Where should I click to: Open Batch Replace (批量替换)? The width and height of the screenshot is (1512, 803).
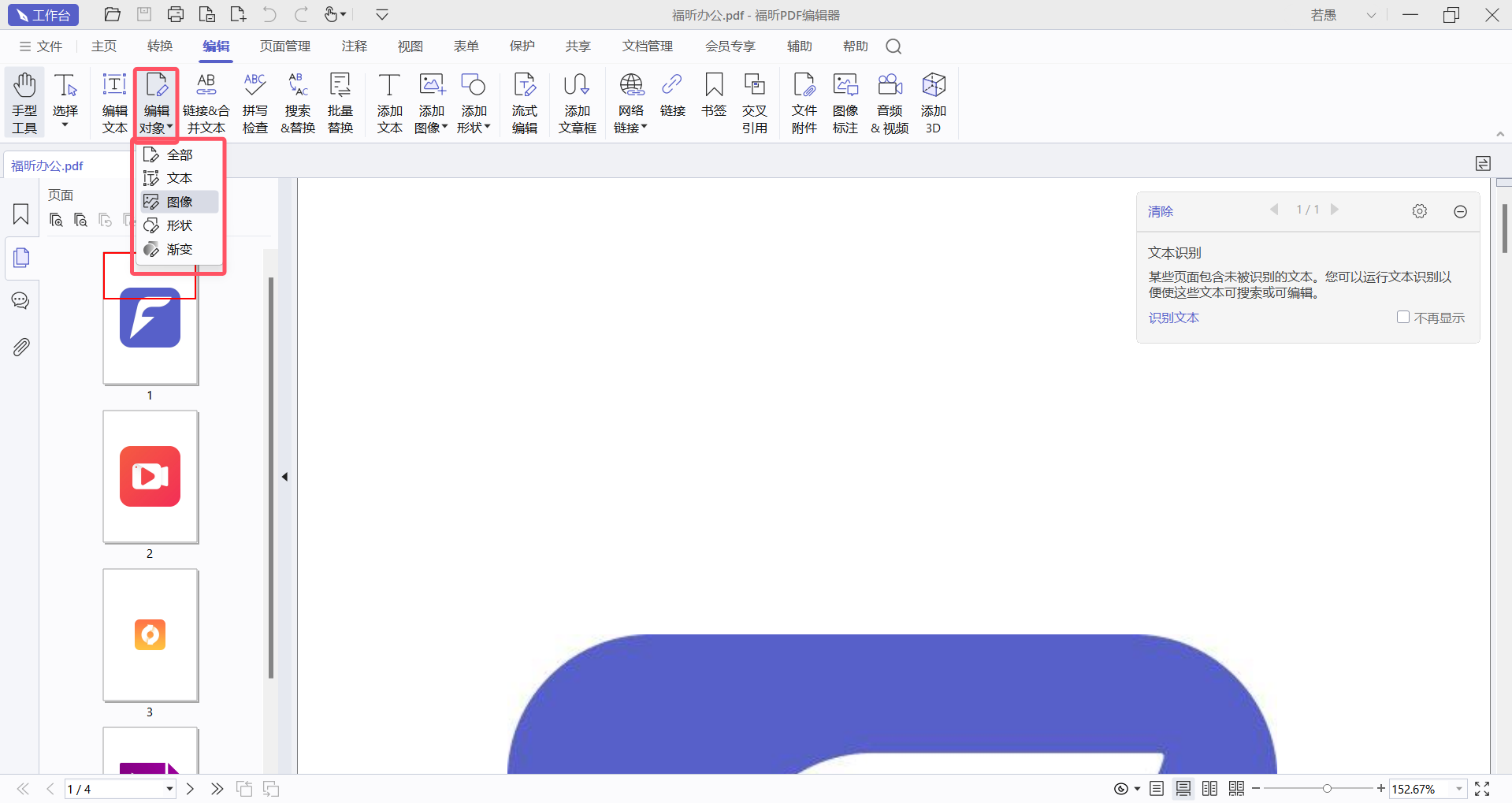340,103
